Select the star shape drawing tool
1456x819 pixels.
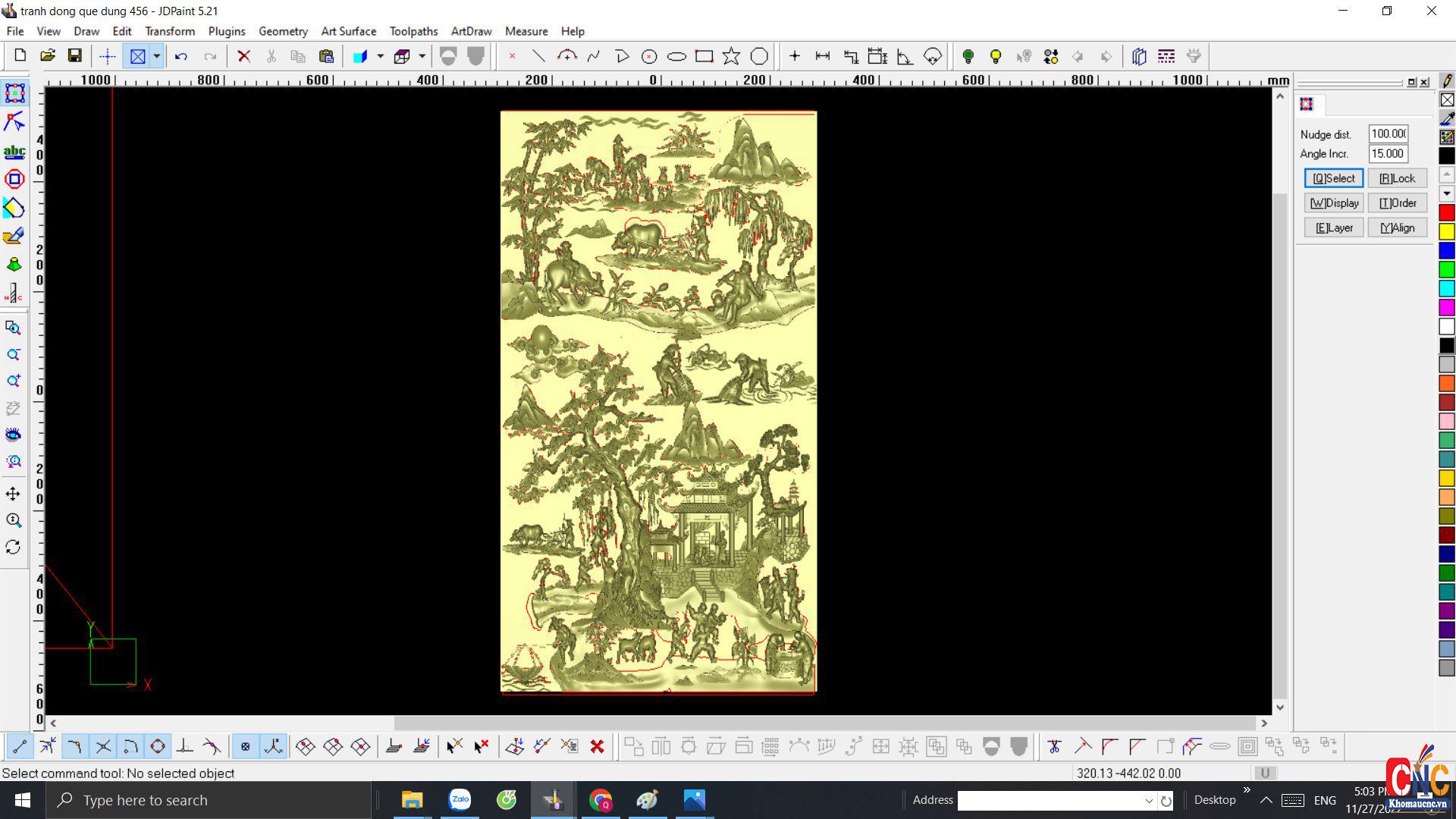tap(731, 56)
